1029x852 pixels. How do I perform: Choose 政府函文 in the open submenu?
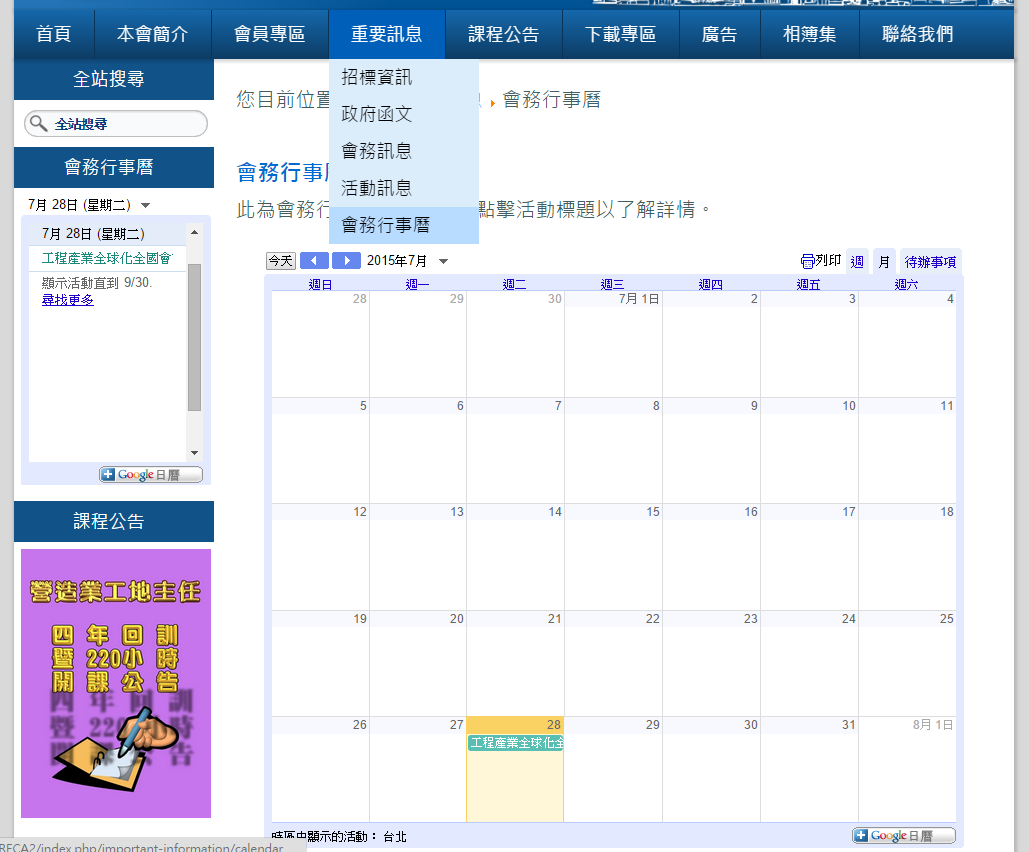click(376, 114)
